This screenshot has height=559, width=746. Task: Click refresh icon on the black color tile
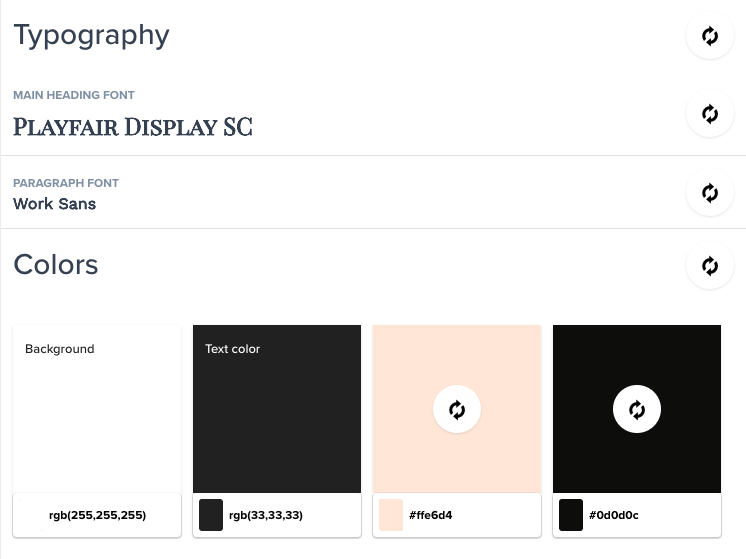point(637,409)
